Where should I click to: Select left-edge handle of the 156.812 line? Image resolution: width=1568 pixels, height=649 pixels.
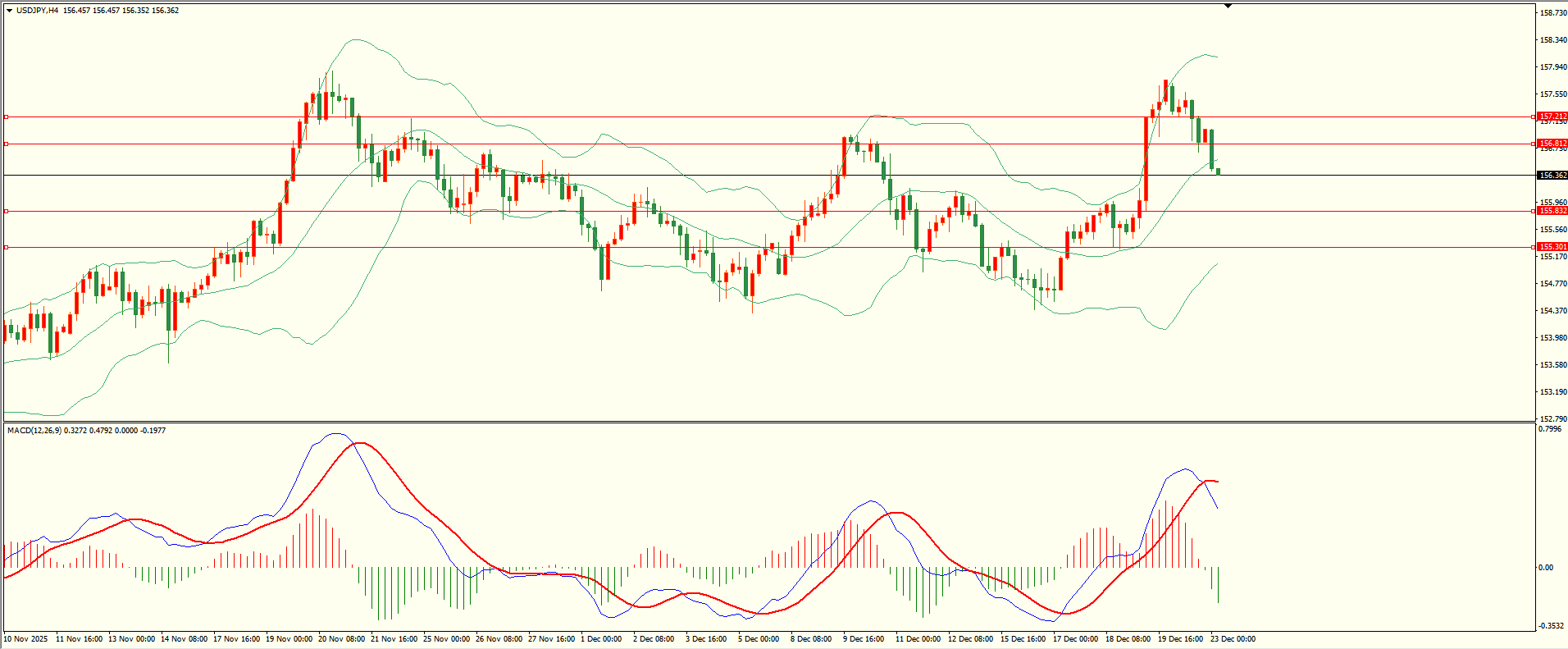pyautogui.click(x=7, y=144)
